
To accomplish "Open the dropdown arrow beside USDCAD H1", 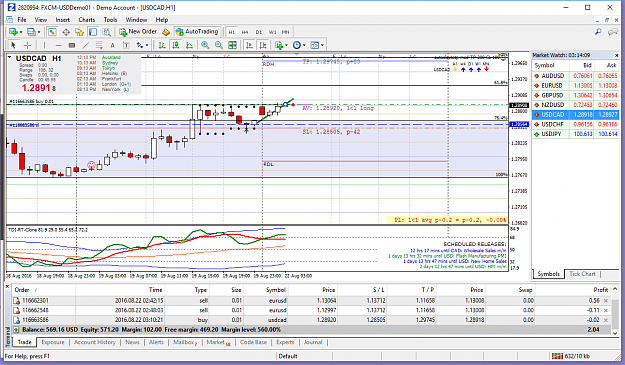I will pyautogui.click(x=10, y=58).
